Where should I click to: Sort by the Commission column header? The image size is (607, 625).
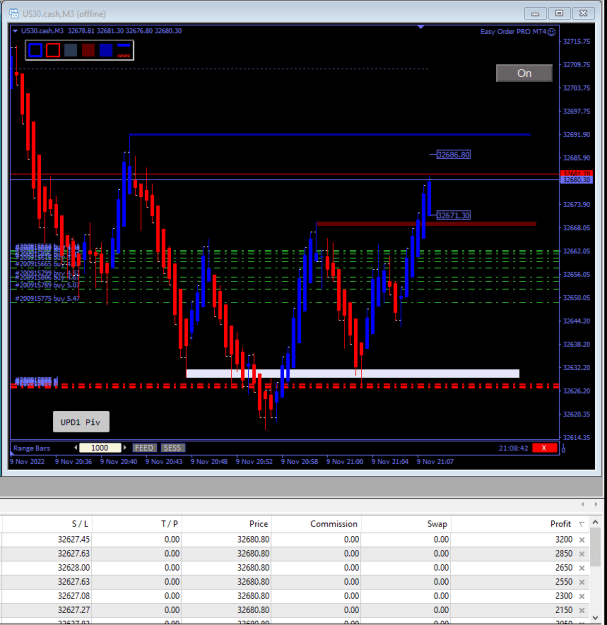316,524
